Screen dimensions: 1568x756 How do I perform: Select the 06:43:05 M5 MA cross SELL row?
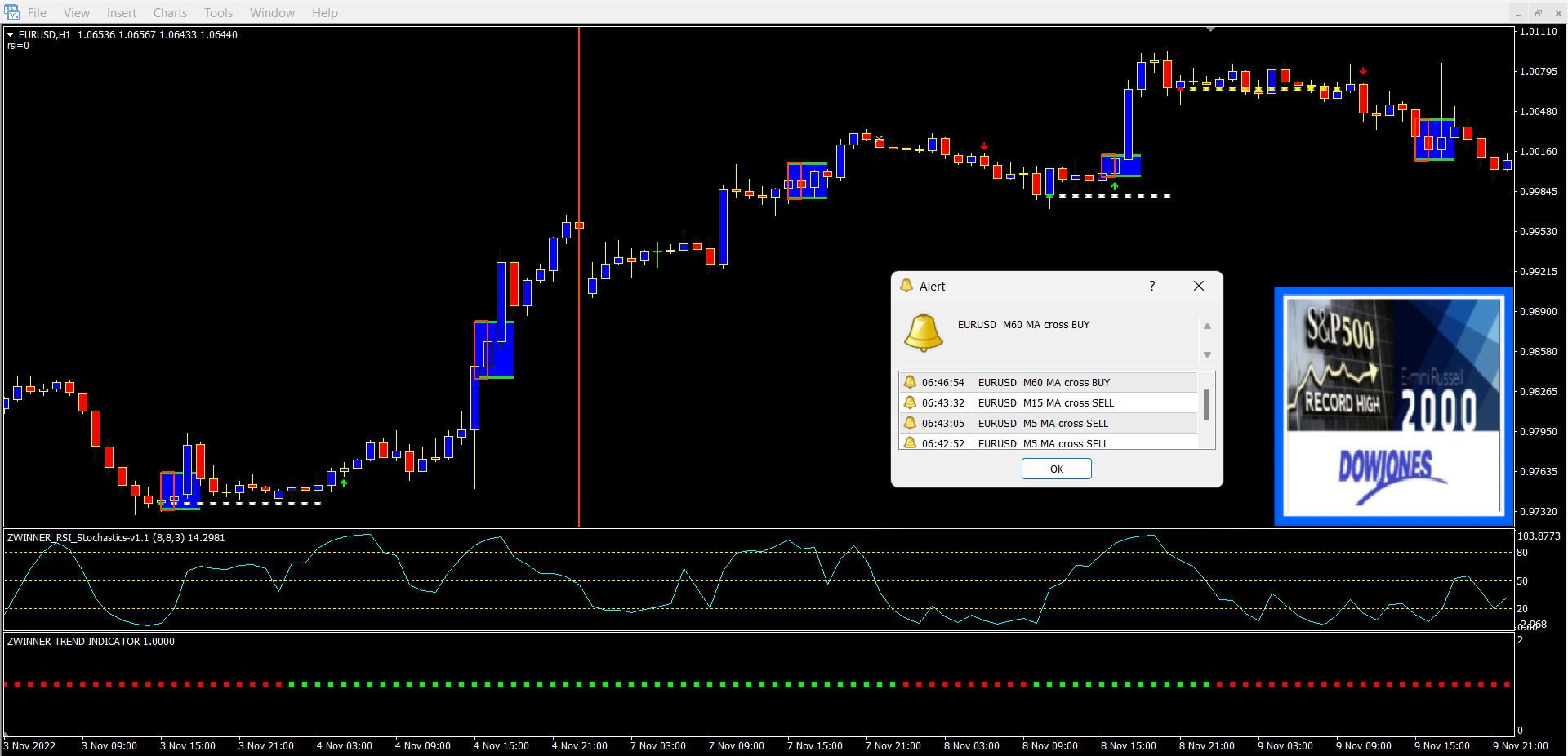click(x=1053, y=423)
